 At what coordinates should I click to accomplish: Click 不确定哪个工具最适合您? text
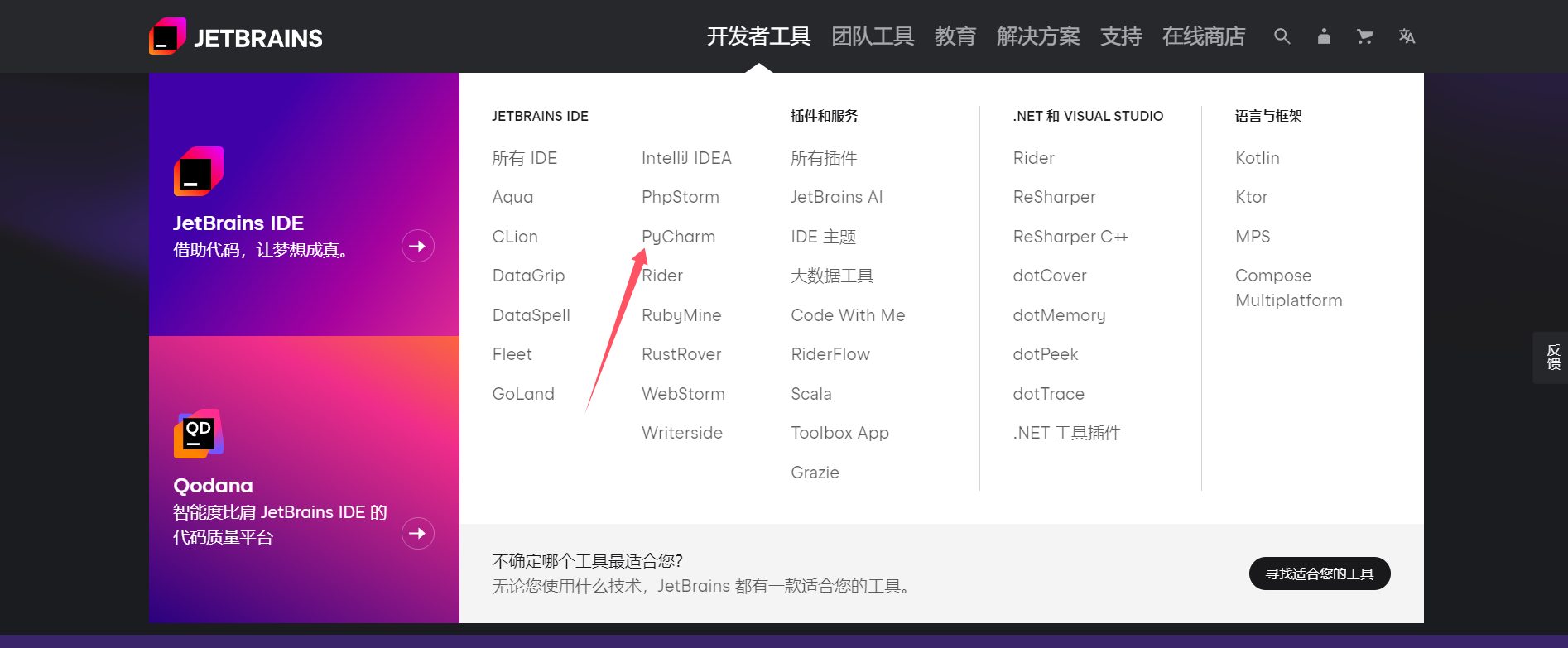click(x=587, y=561)
